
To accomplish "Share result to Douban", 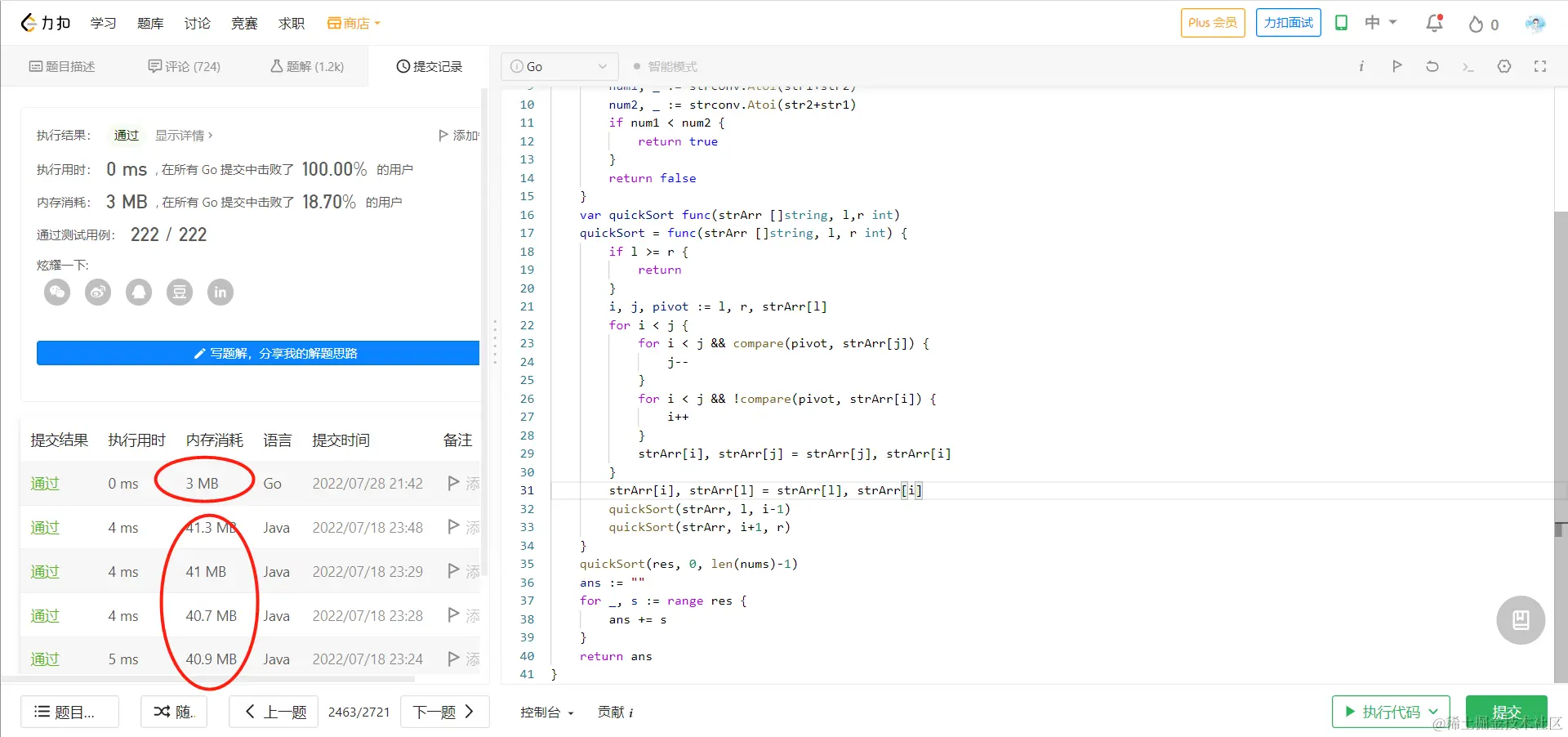I will [x=180, y=292].
